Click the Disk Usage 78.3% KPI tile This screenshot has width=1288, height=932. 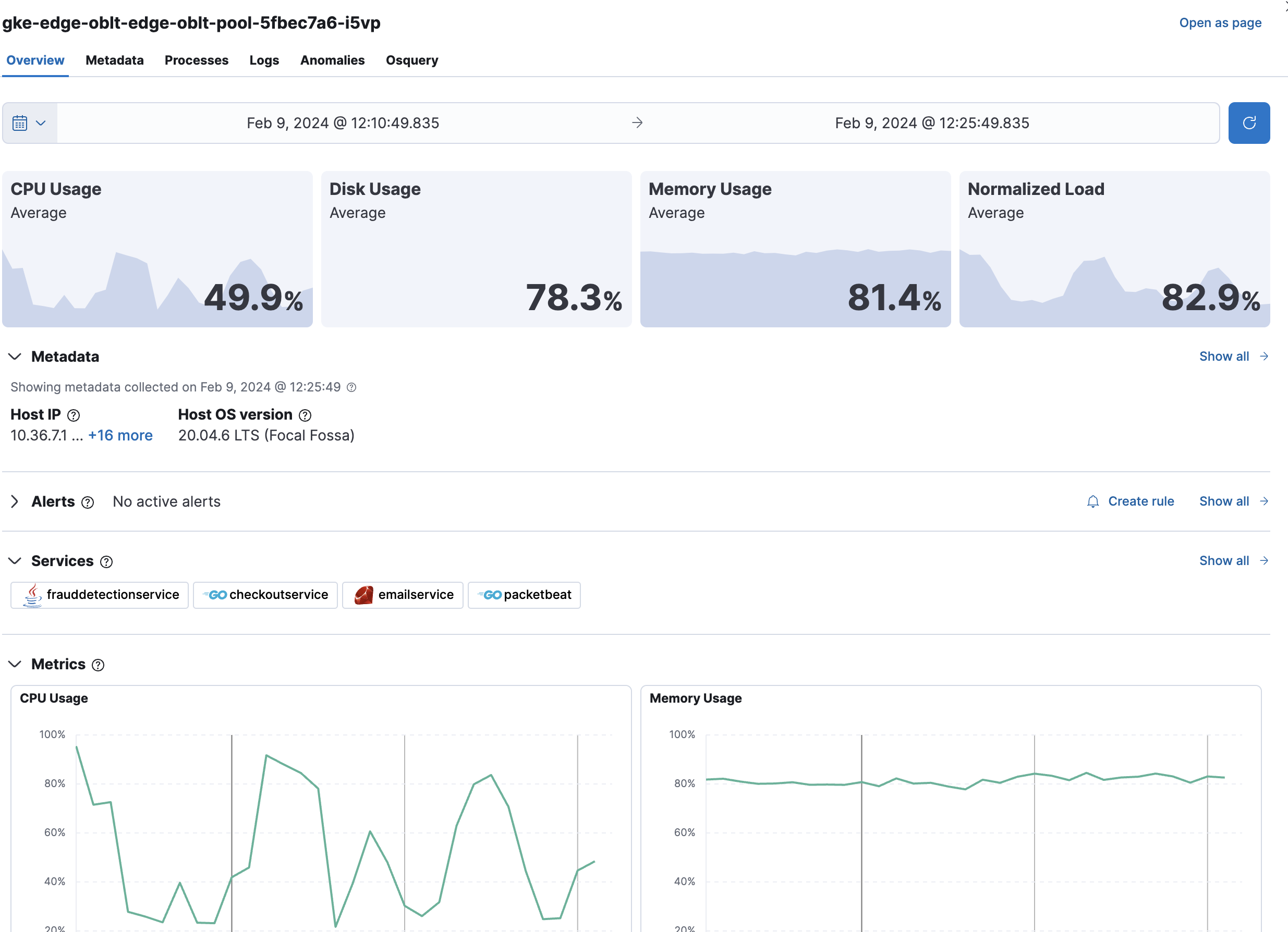pyautogui.click(x=477, y=249)
